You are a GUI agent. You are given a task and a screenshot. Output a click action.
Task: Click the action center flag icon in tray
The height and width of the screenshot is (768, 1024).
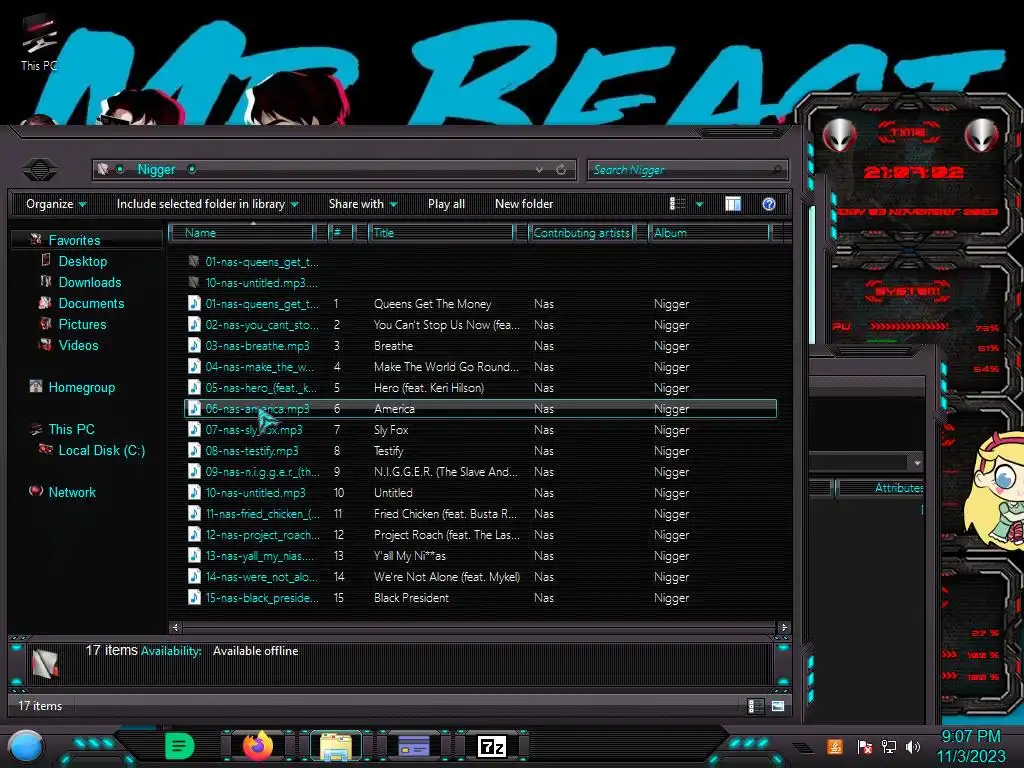(x=865, y=746)
